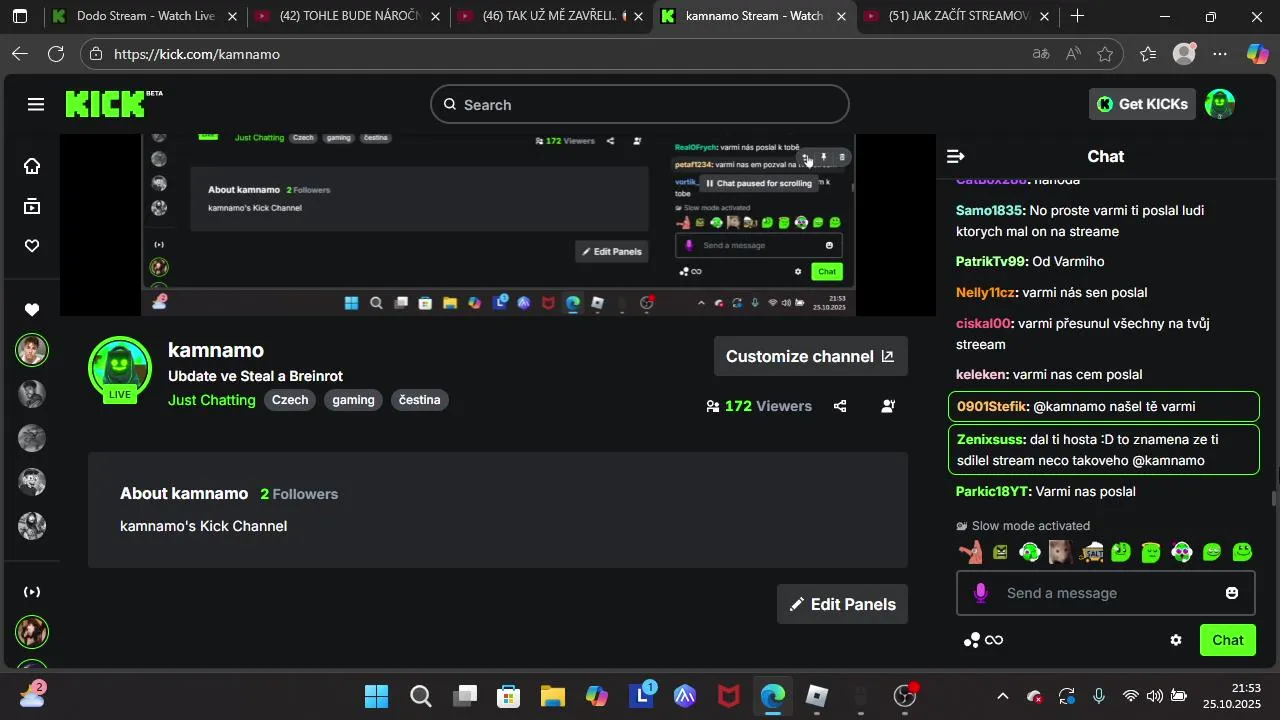
Task: Refresh the page
Action: point(56,54)
